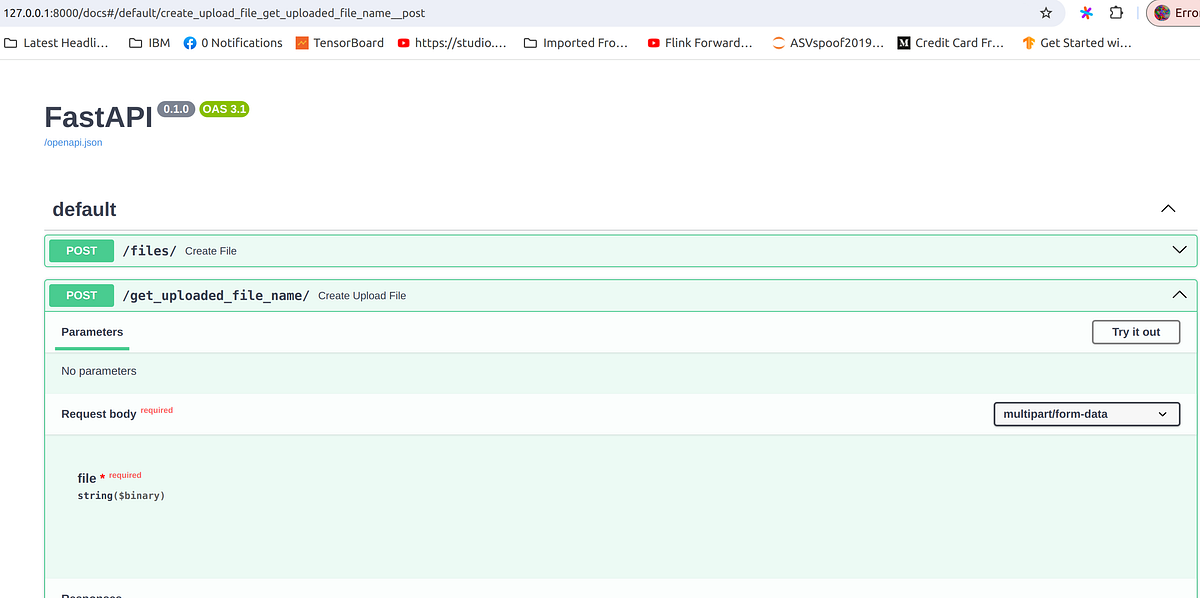Open the IBM bookmarks folder

pos(148,43)
